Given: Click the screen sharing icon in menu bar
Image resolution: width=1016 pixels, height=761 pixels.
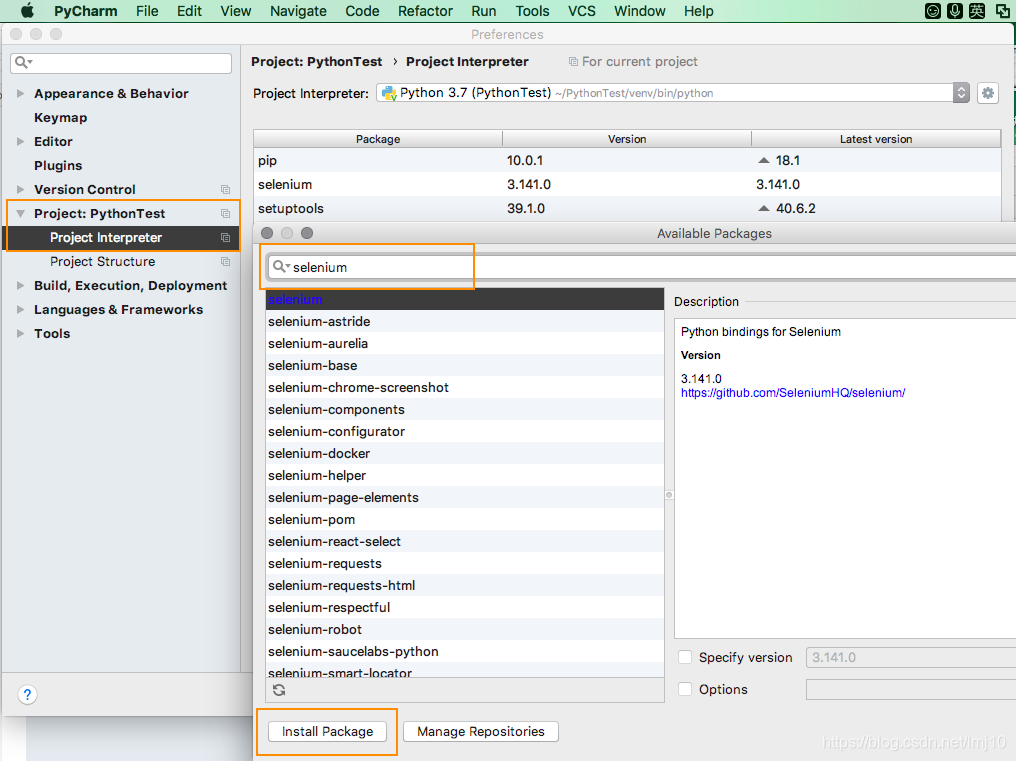Looking at the screenshot, I should [x=1002, y=11].
